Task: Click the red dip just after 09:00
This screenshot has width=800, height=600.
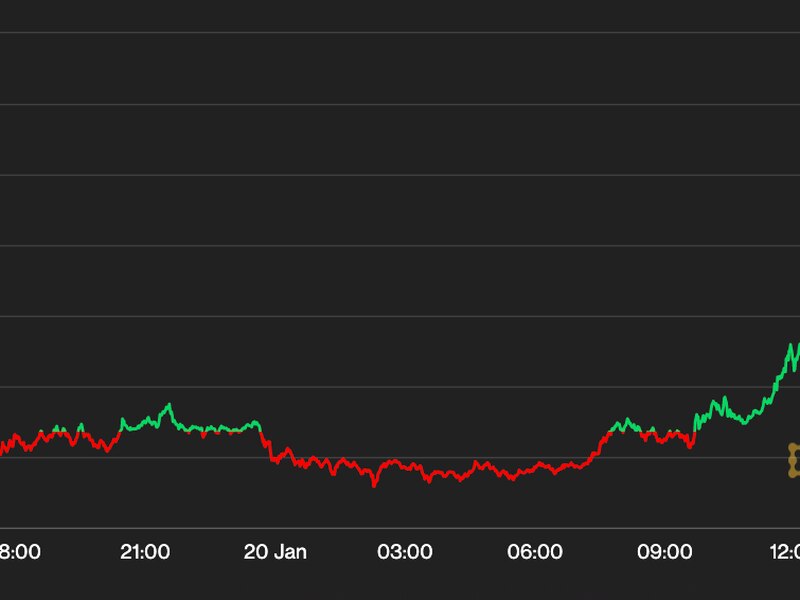Action: 690,446
